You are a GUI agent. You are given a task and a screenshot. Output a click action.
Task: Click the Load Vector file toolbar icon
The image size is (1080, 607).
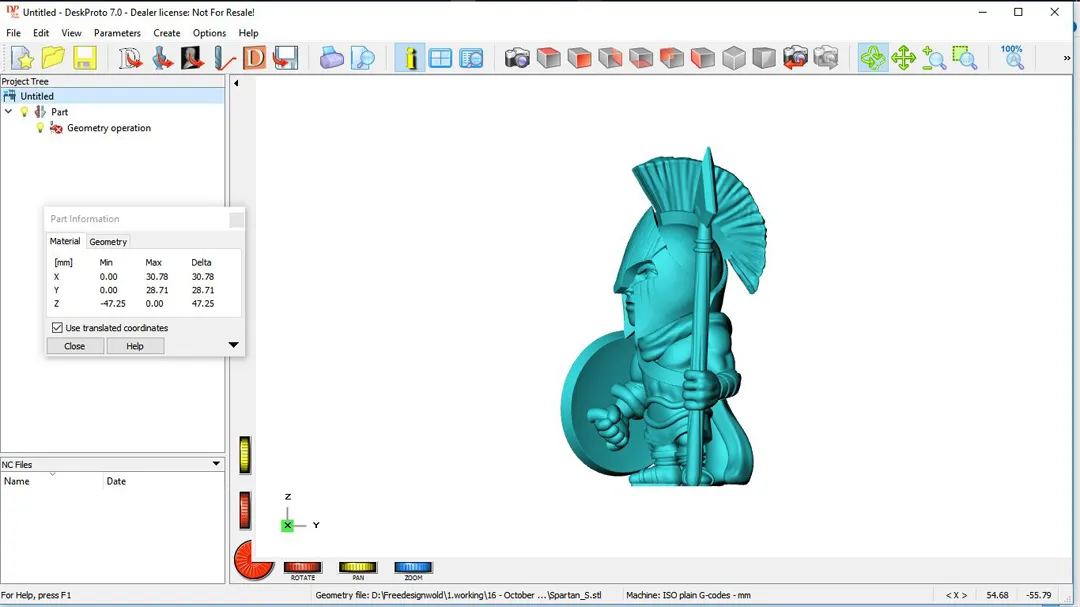[130, 59]
